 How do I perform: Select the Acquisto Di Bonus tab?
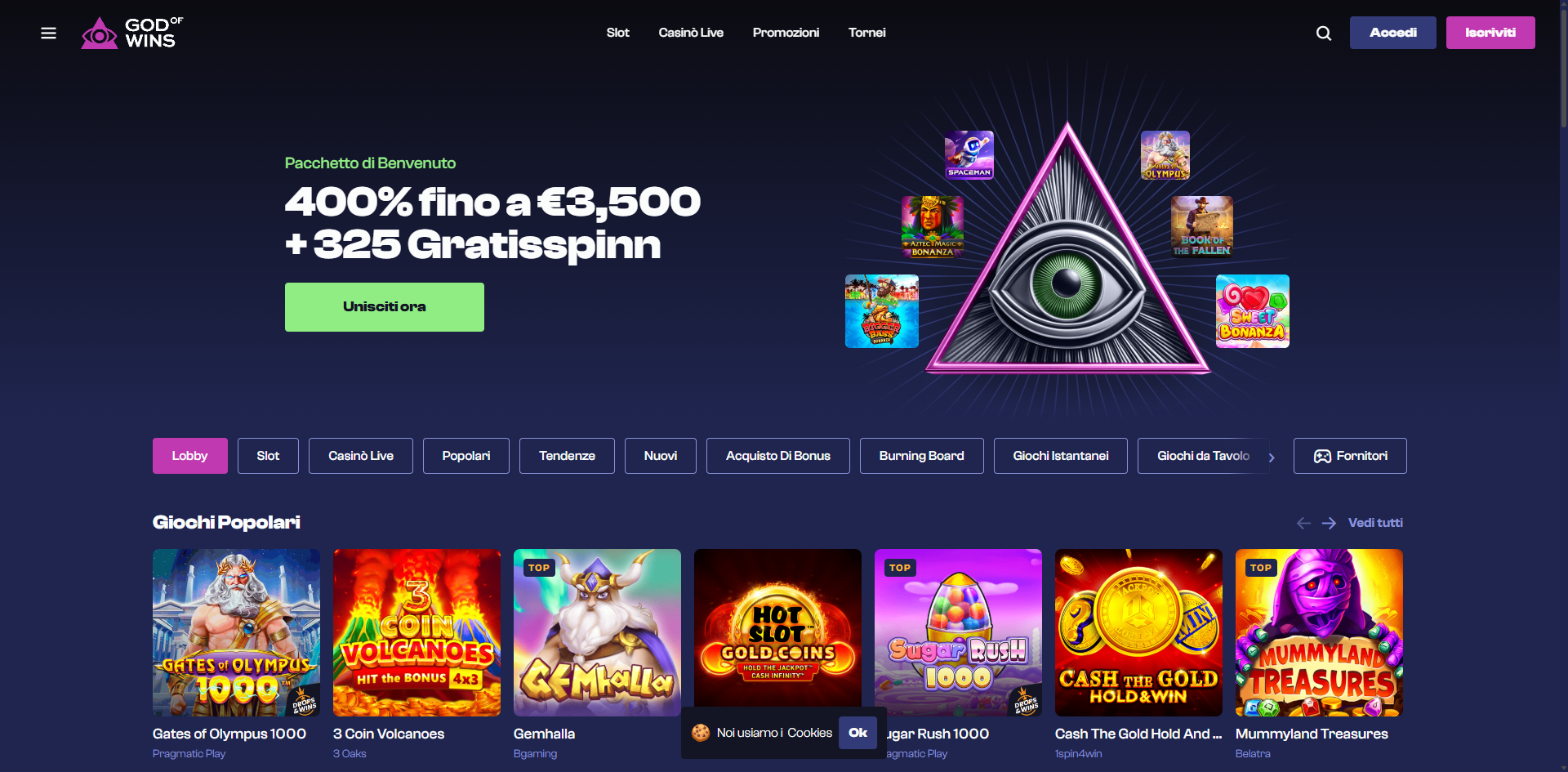(777, 456)
